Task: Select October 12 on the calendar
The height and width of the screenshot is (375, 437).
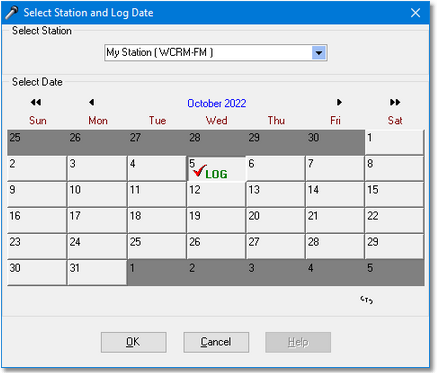Action: (x=216, y=194)
